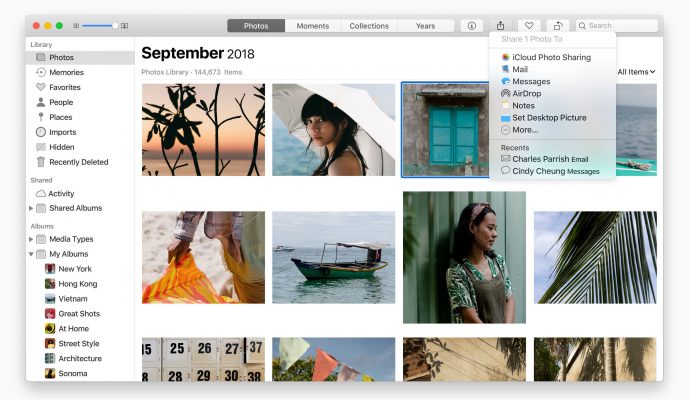690x400 pixels.
Task: Select iCloud Photo Sharing option
Action: click(553, 58)
